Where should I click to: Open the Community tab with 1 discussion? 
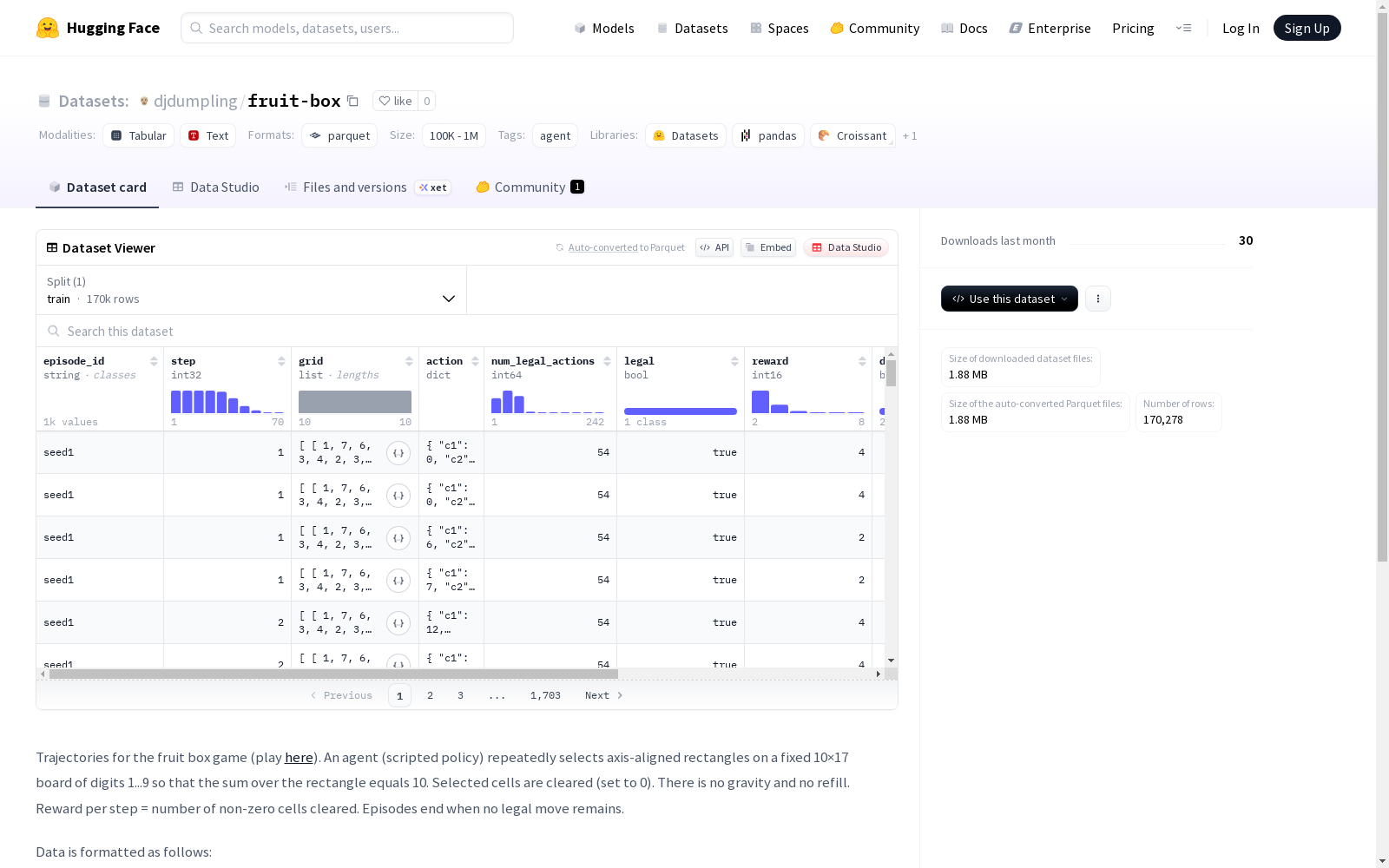[x=530, y=187]
